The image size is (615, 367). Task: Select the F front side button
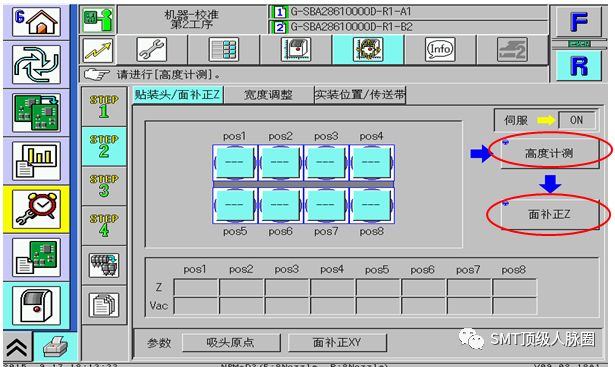click(x=579, y=22)
